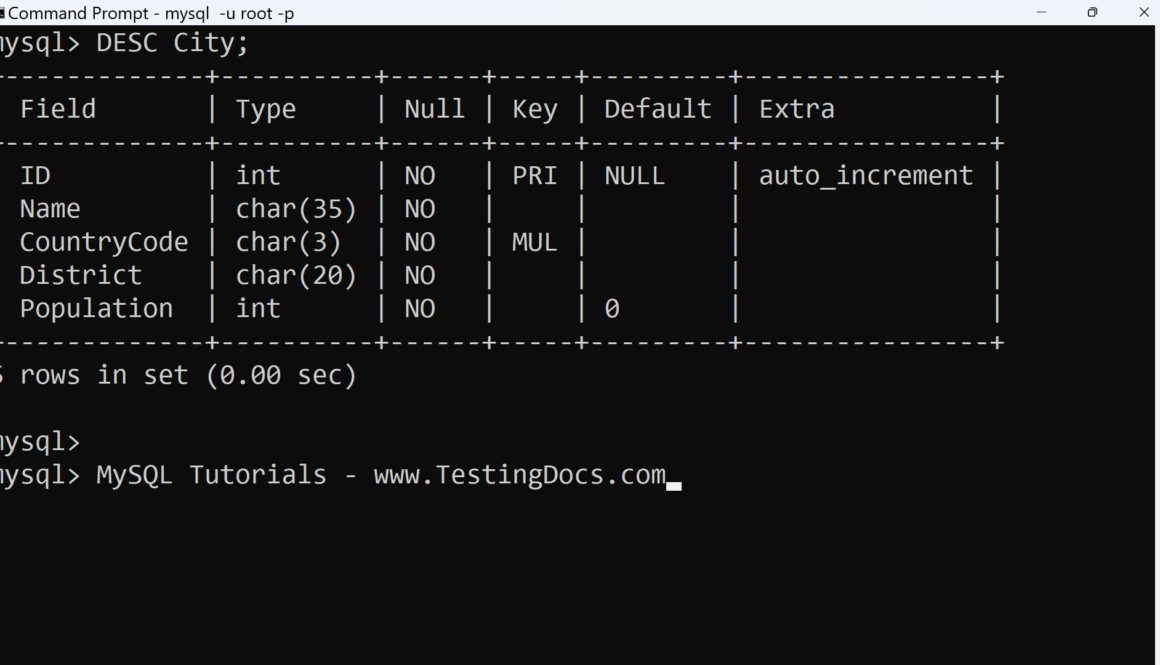Minimize the Command Prompt window
Image resolution: width=1160 pixels, height=665 pixels.
tap(1041, 13)
